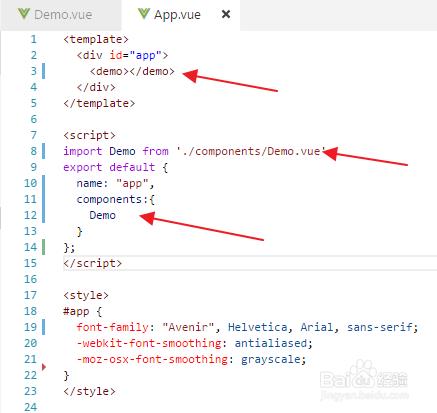Click the Vue icon on Demo.vue tab
The image size is (437, 413).
tap(24, 14)
